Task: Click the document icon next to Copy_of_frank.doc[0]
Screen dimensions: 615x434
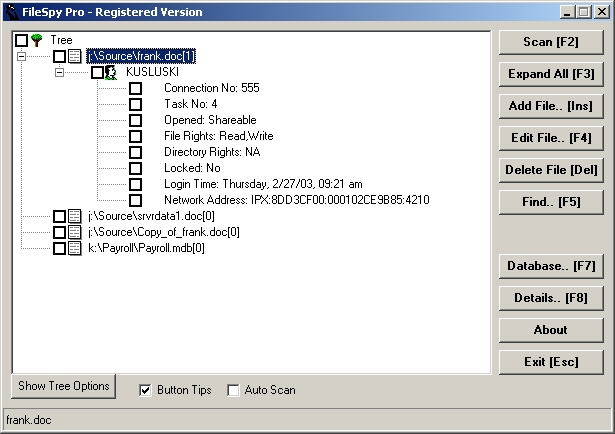Action: click(75, 232)
